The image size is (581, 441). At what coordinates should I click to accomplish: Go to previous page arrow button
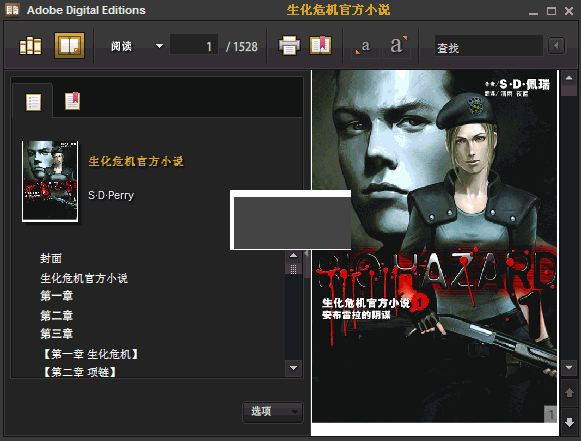tap(569, 392)
